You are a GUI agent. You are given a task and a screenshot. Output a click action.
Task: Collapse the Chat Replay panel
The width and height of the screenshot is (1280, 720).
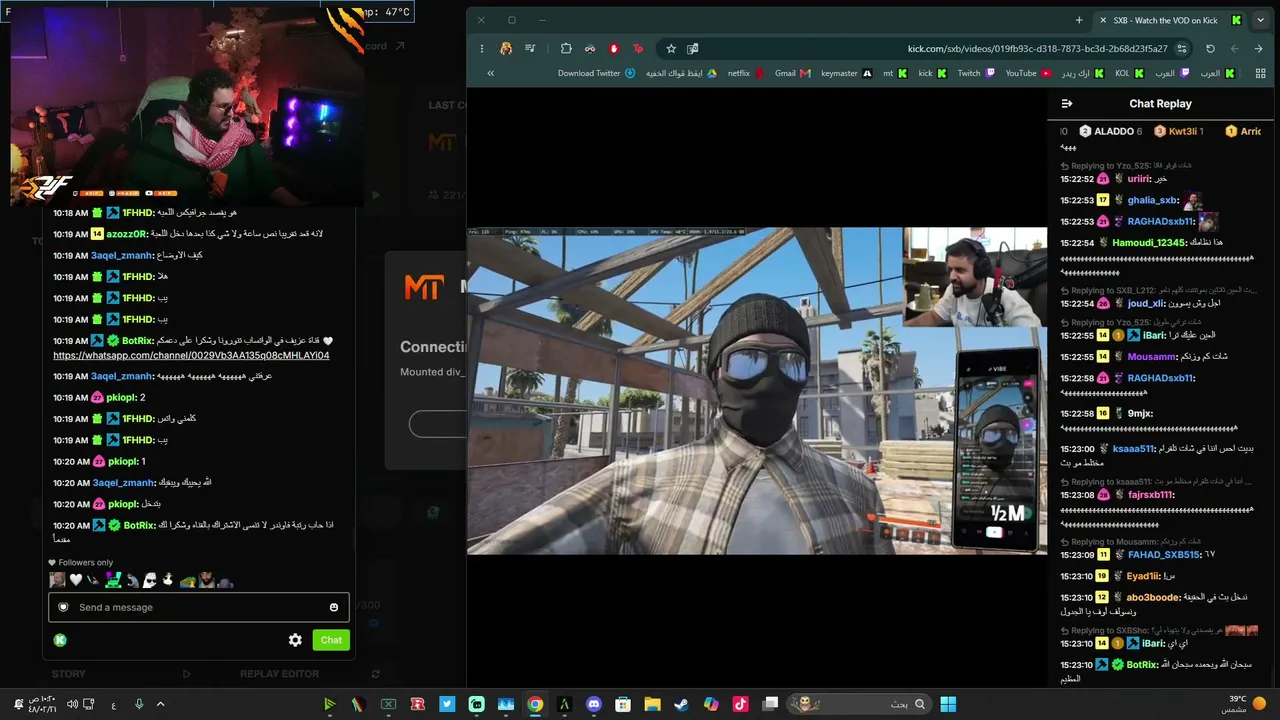[1067, 103]
